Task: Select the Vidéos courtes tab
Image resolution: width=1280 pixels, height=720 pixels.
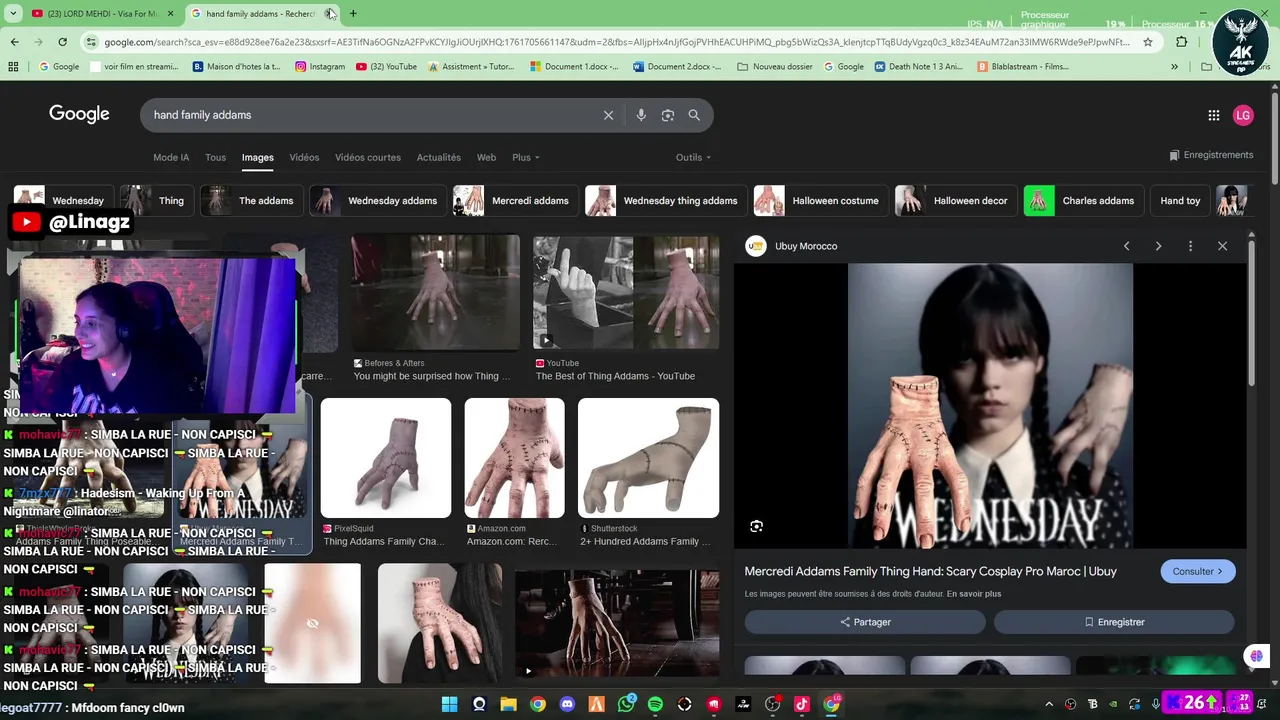Action: point(368,157)
